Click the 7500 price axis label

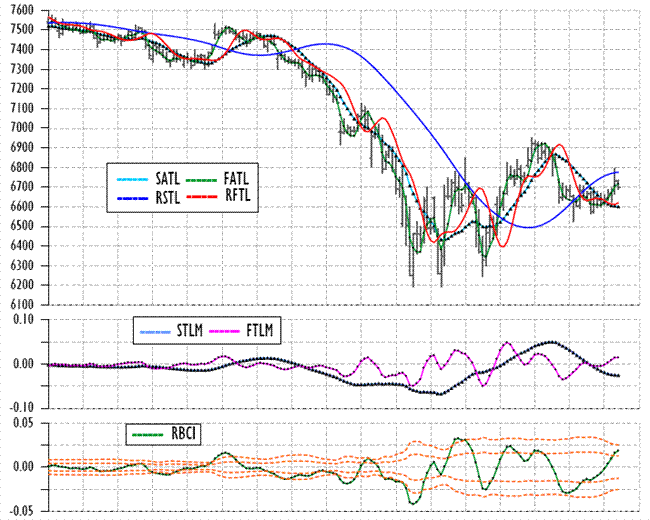click(22, 30)
